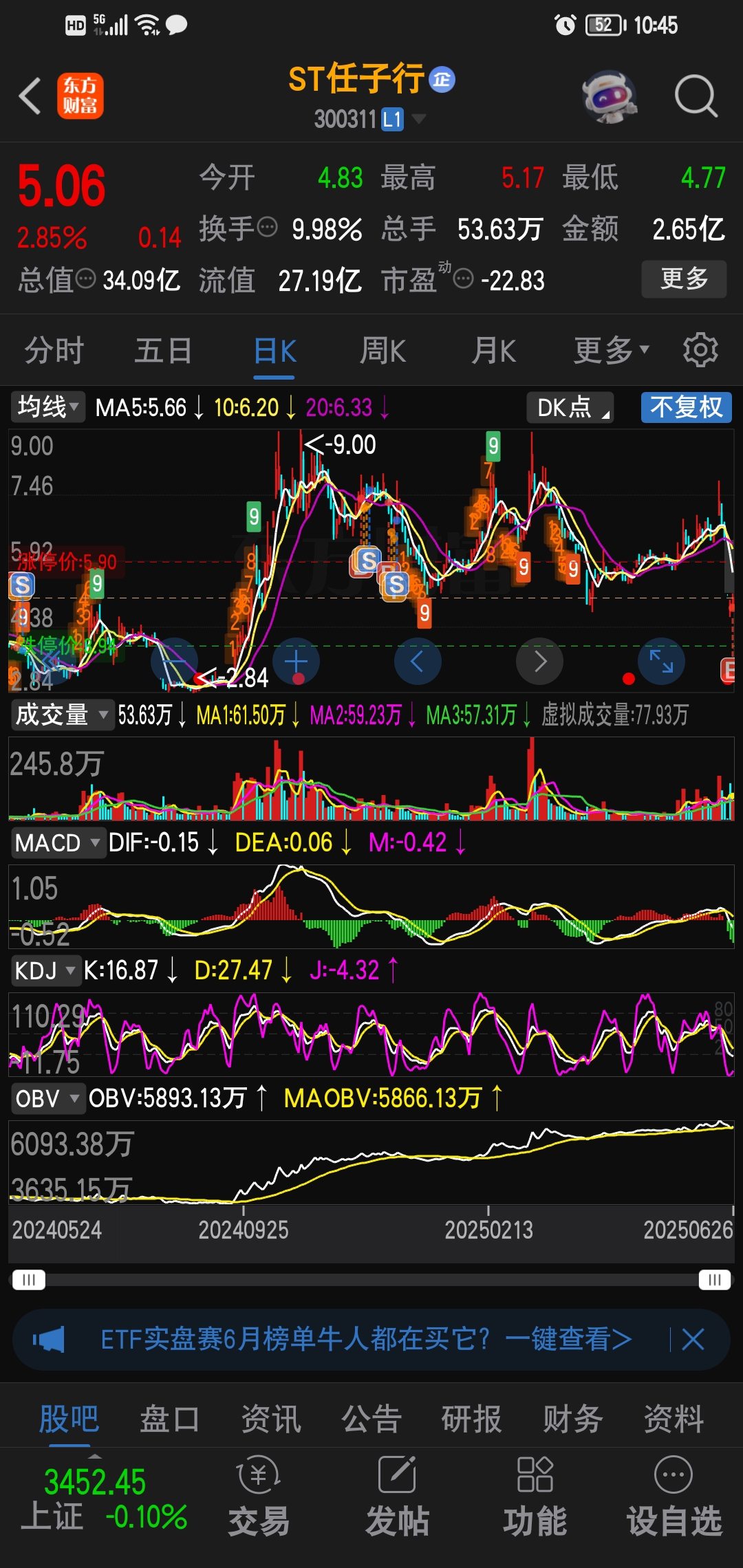Open the 功能 functions menu
743x1568 pixels.
(x=535, y=1496)
